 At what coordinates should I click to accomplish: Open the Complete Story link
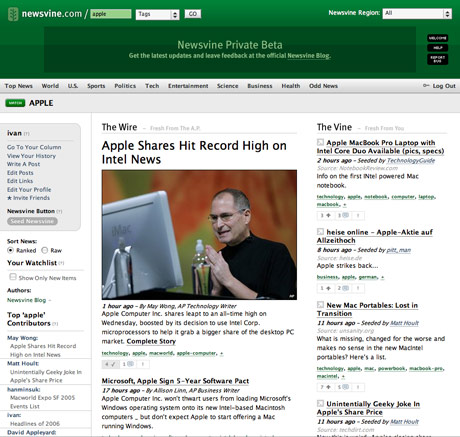(151, 341)
